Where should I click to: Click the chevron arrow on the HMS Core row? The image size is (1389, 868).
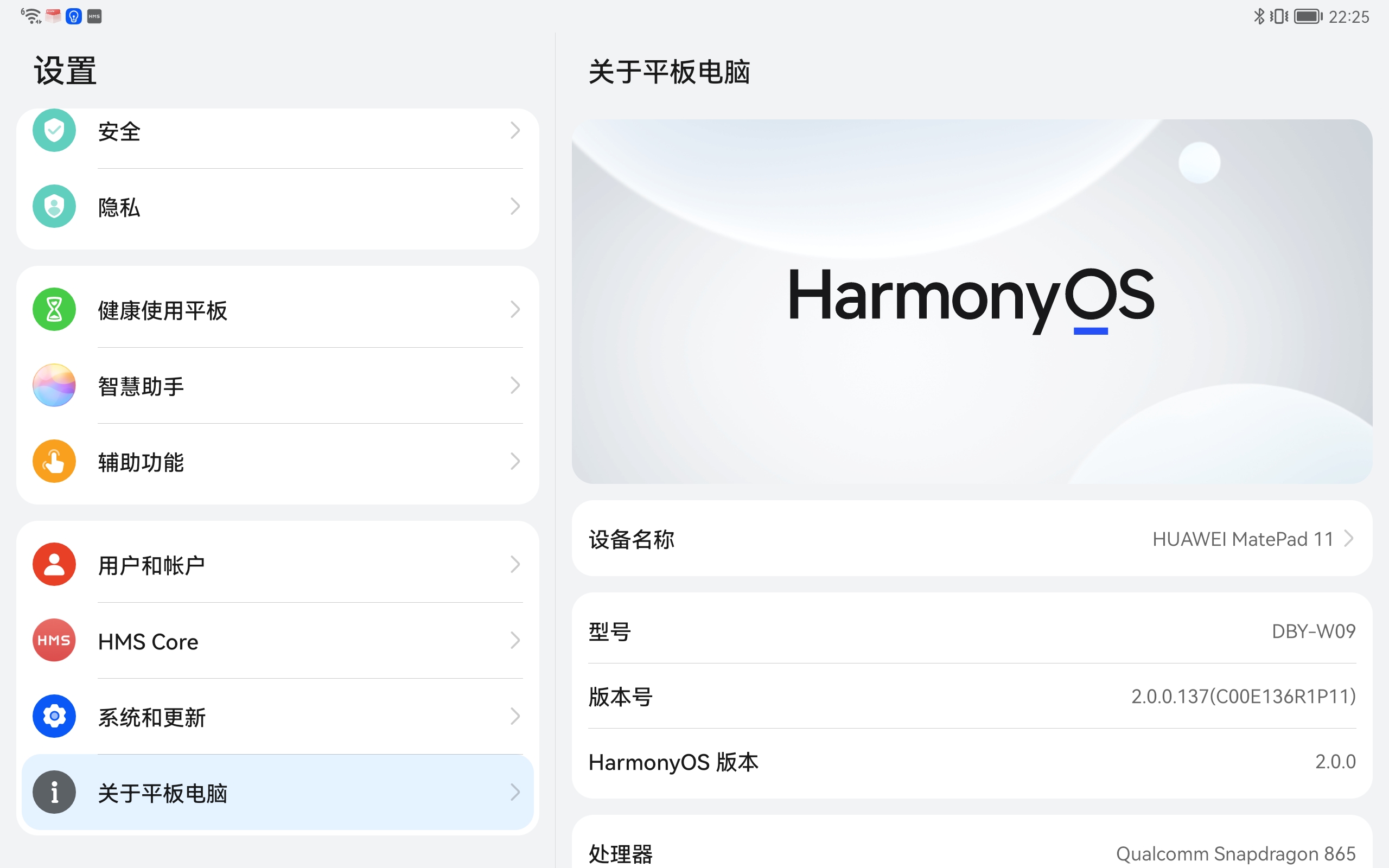[x=515, y=640]
